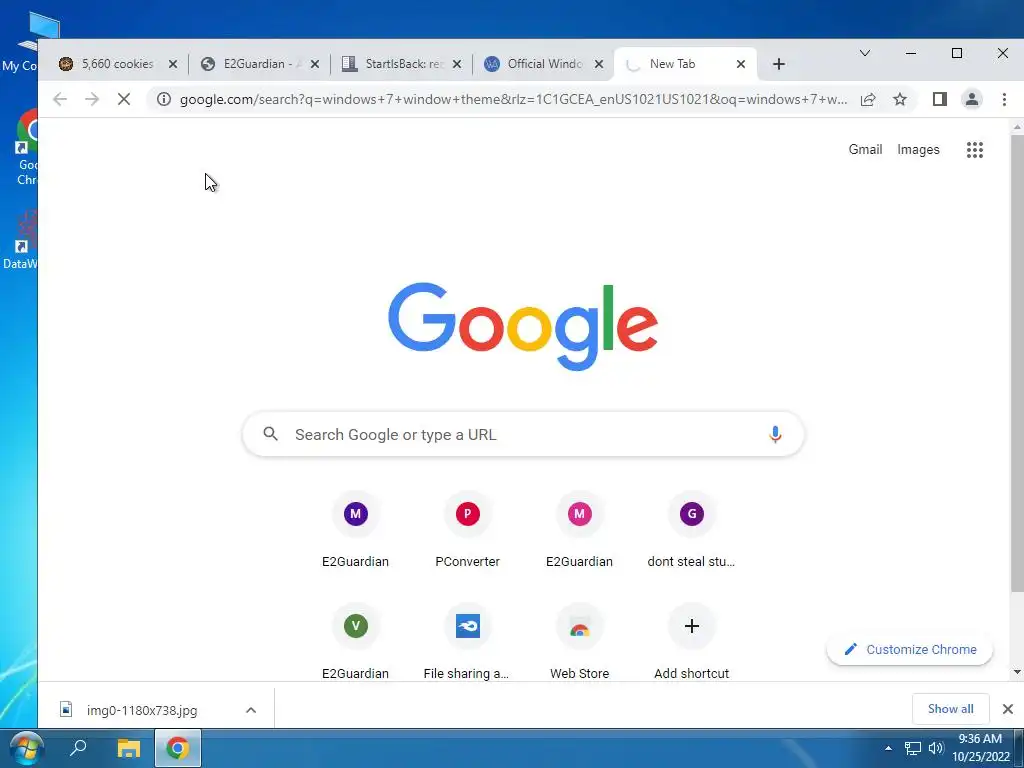Click the magnifier icon in search box
The height and width of the screenshot is (768, 1024).
click(270, 434)
